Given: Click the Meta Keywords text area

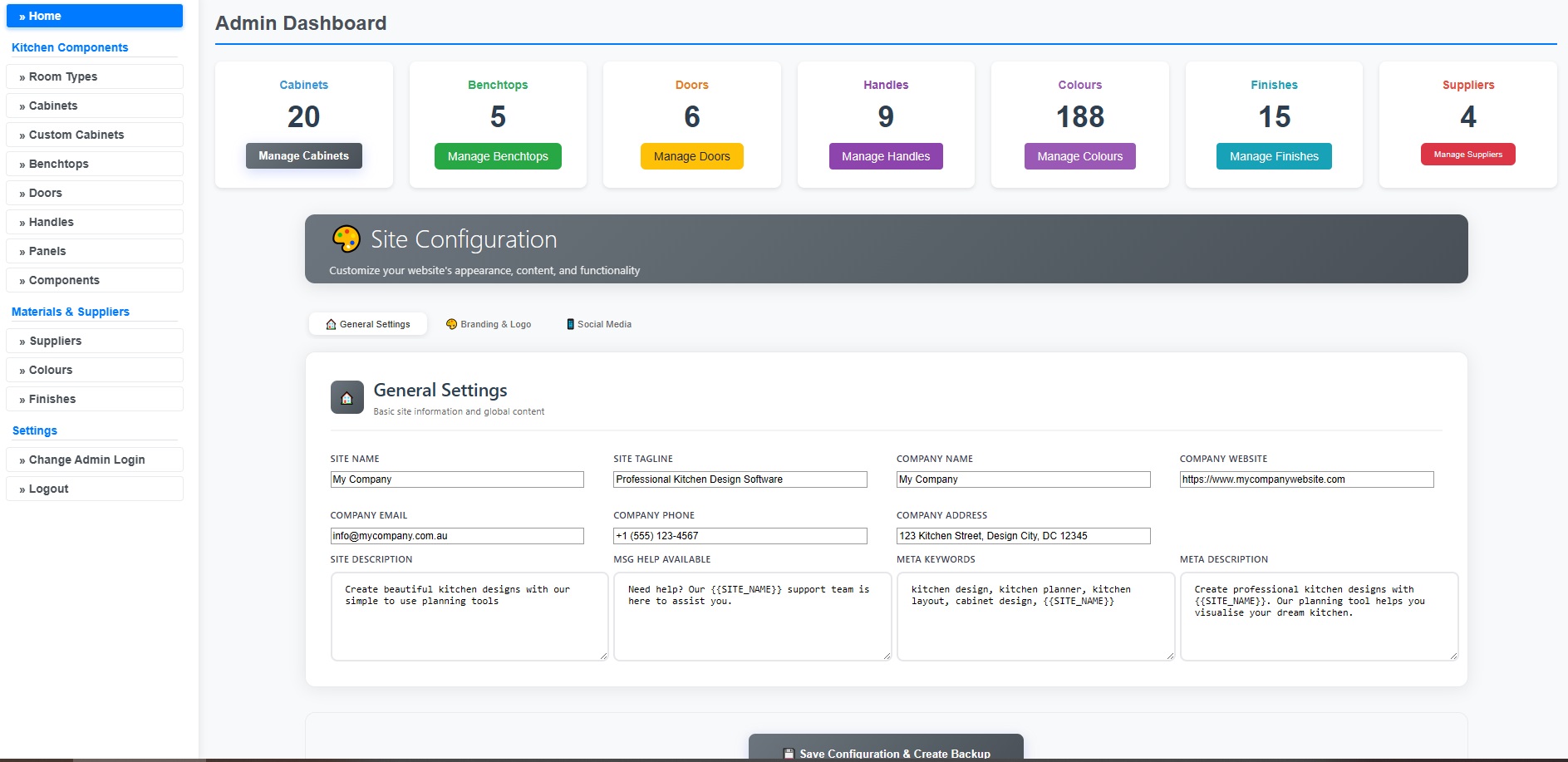Looking at the screenshot, I should (1035, 617).
